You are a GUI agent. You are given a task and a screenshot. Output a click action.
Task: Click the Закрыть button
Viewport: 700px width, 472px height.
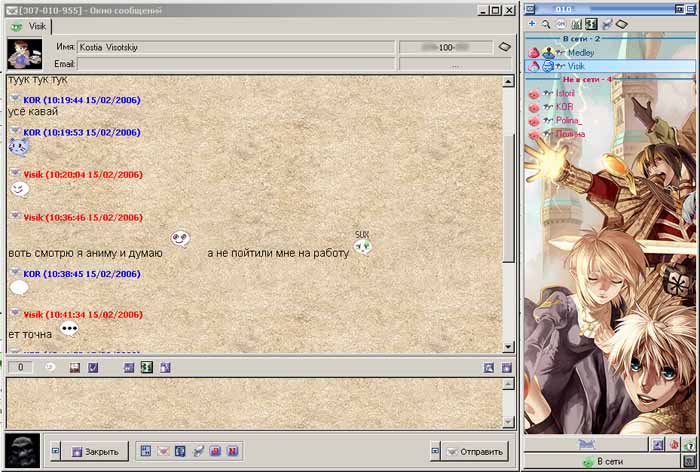95,451
